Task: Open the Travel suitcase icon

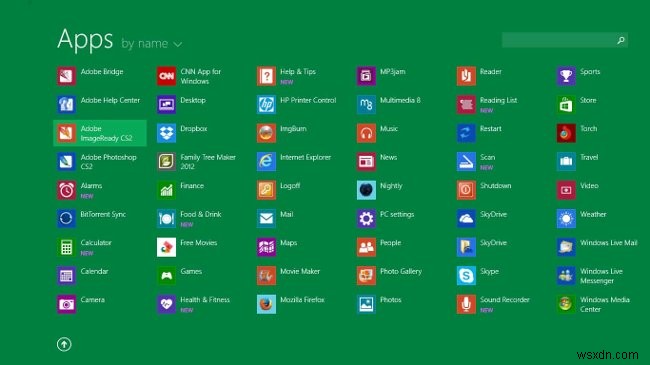Action: click(566, 162)
